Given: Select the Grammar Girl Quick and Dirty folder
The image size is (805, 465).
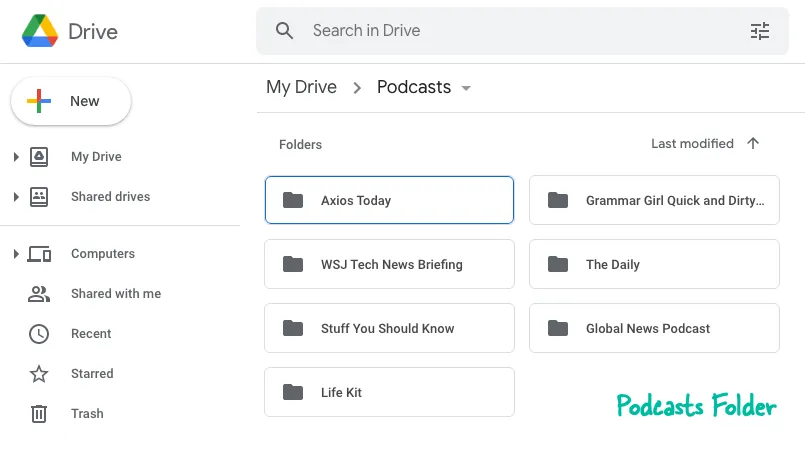Looking at the screenshot, I should 654,200.
